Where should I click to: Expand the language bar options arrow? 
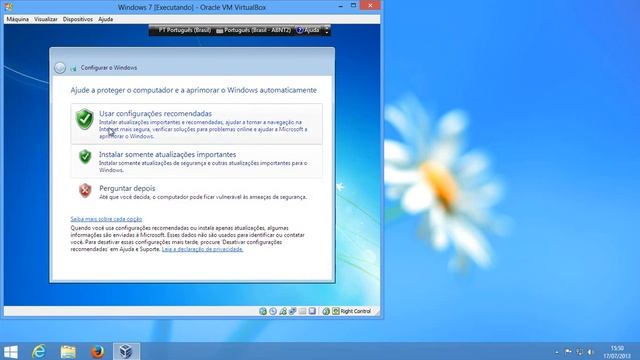pyautogui.click(x=326, y=30)
